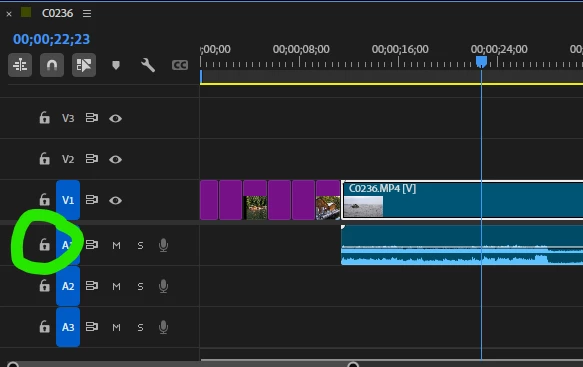Target track V3 label
The width and height of the screenshot is (583, 367).
[x=68, y=118]
